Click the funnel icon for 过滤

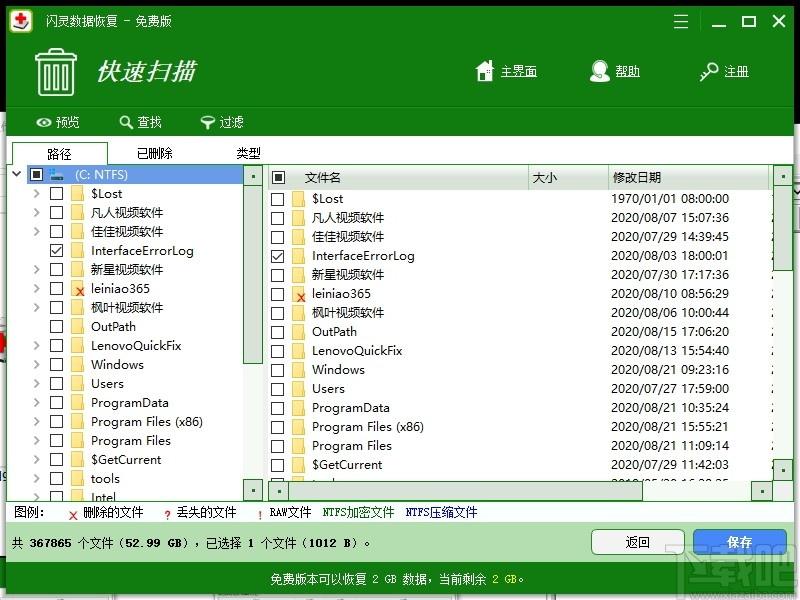[207, 122]
